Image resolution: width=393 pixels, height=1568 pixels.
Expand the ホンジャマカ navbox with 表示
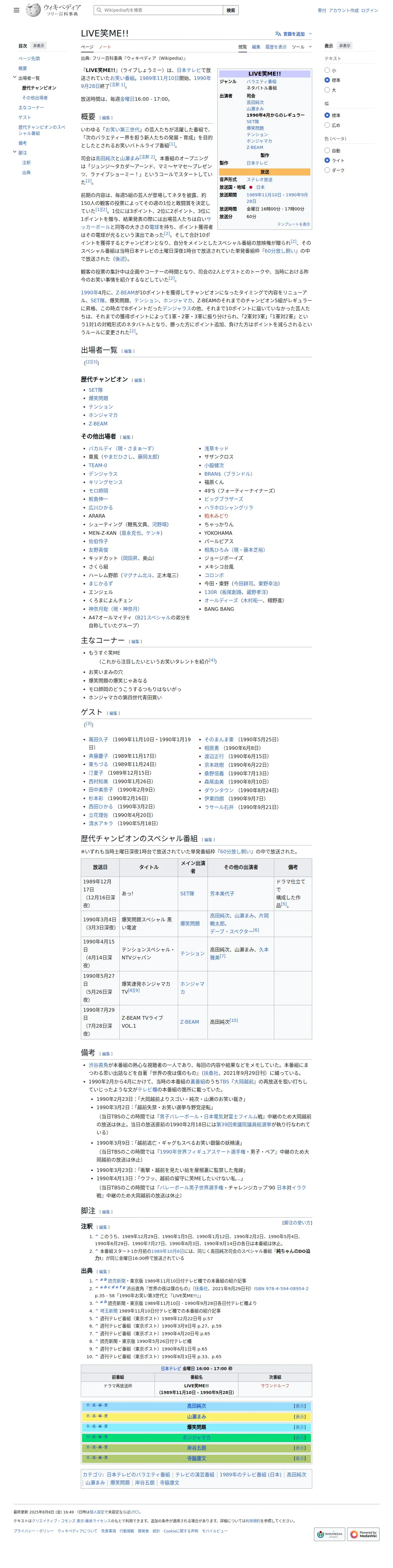(300, 1437)
